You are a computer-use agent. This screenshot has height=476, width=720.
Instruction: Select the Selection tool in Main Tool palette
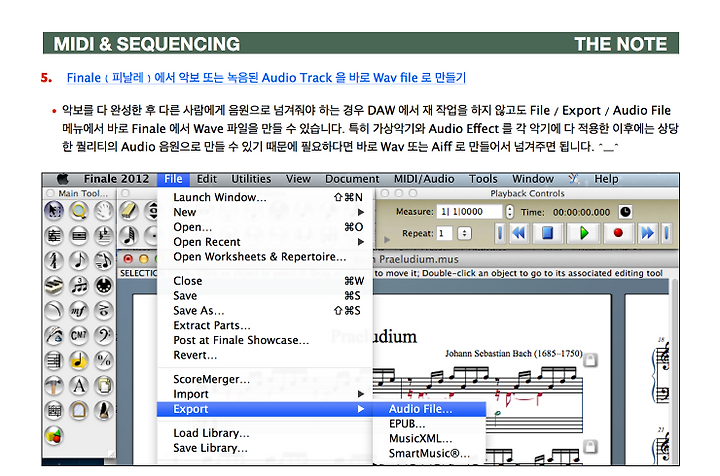point(54,211)
